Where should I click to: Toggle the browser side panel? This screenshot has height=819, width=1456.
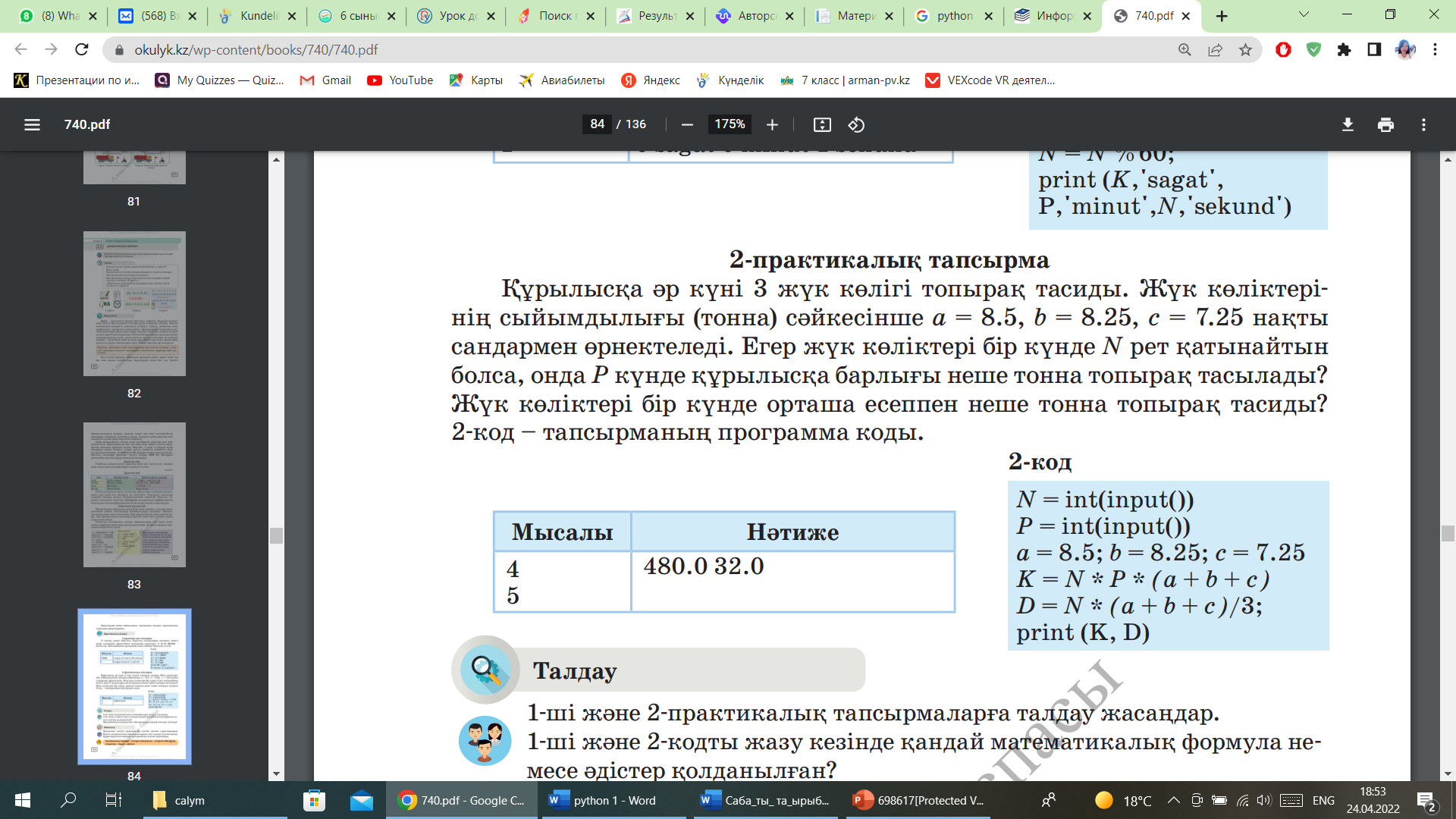1374,50
